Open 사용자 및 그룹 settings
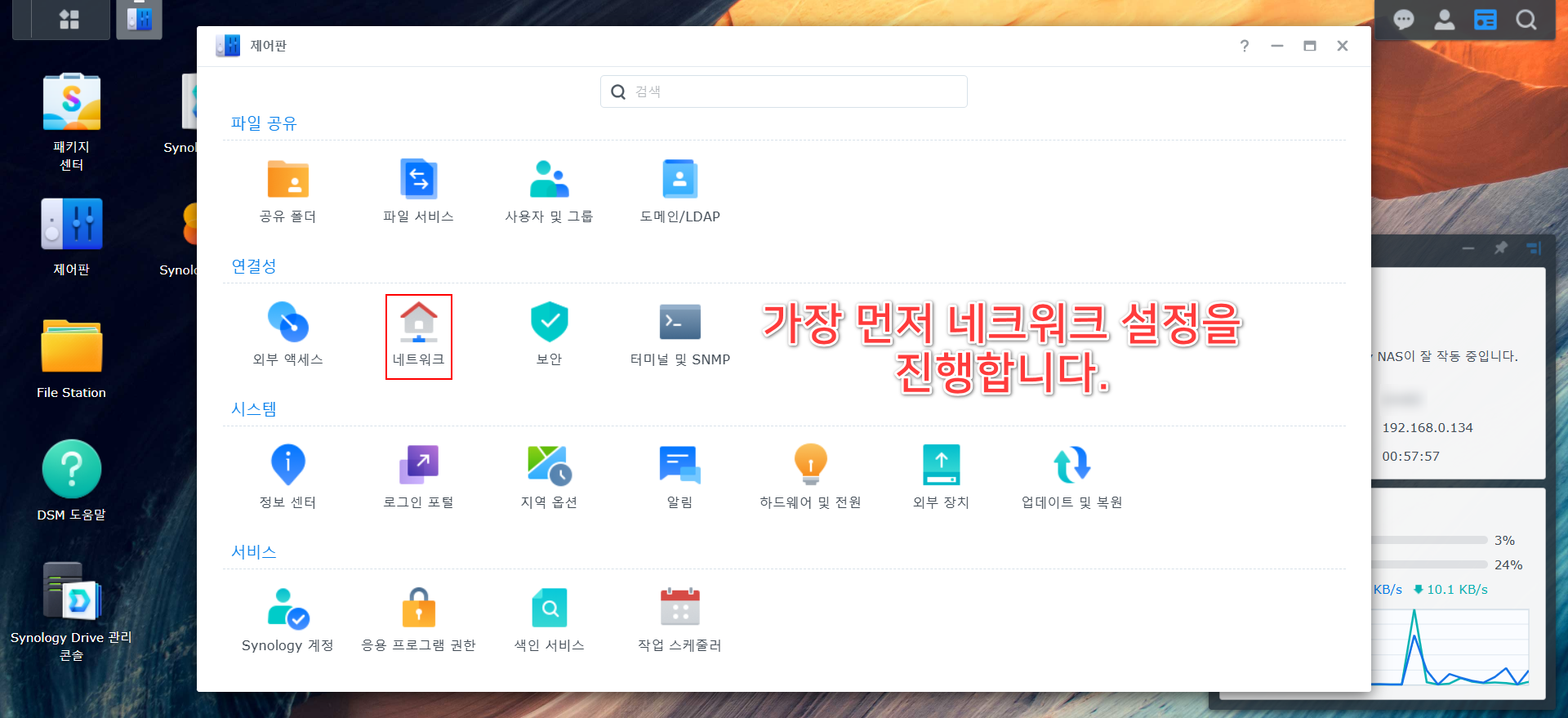The height and width of the screenshot is (718, 1568). click(549, 193)
